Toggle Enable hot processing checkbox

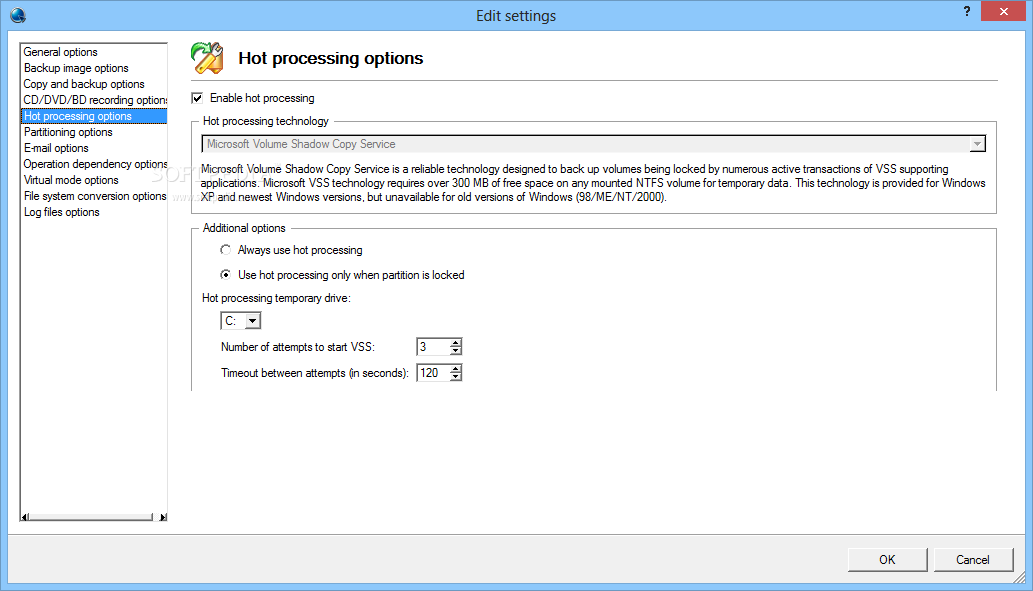tap(197, 98)
